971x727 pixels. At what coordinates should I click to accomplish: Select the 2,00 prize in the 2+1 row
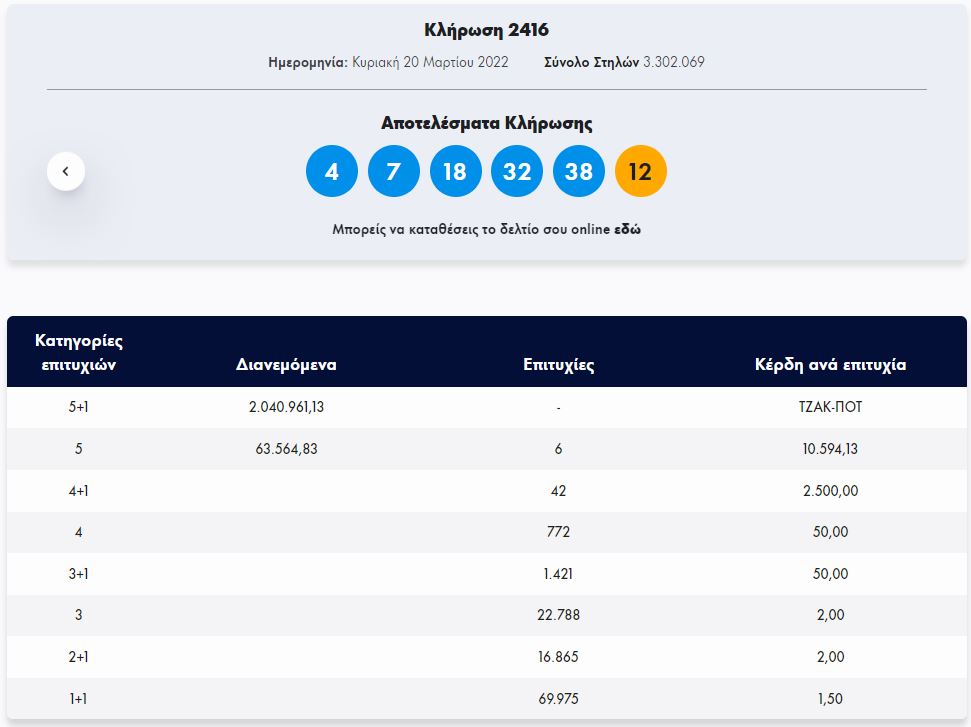tap(830, 657)
